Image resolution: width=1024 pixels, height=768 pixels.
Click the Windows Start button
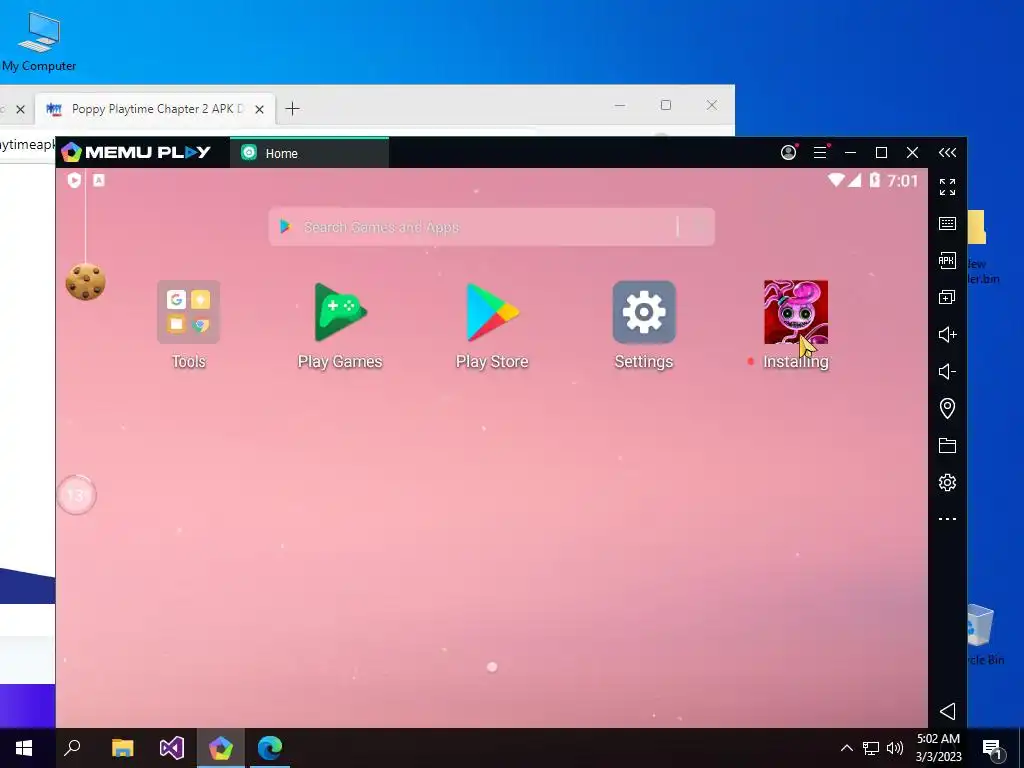point(24,748)
